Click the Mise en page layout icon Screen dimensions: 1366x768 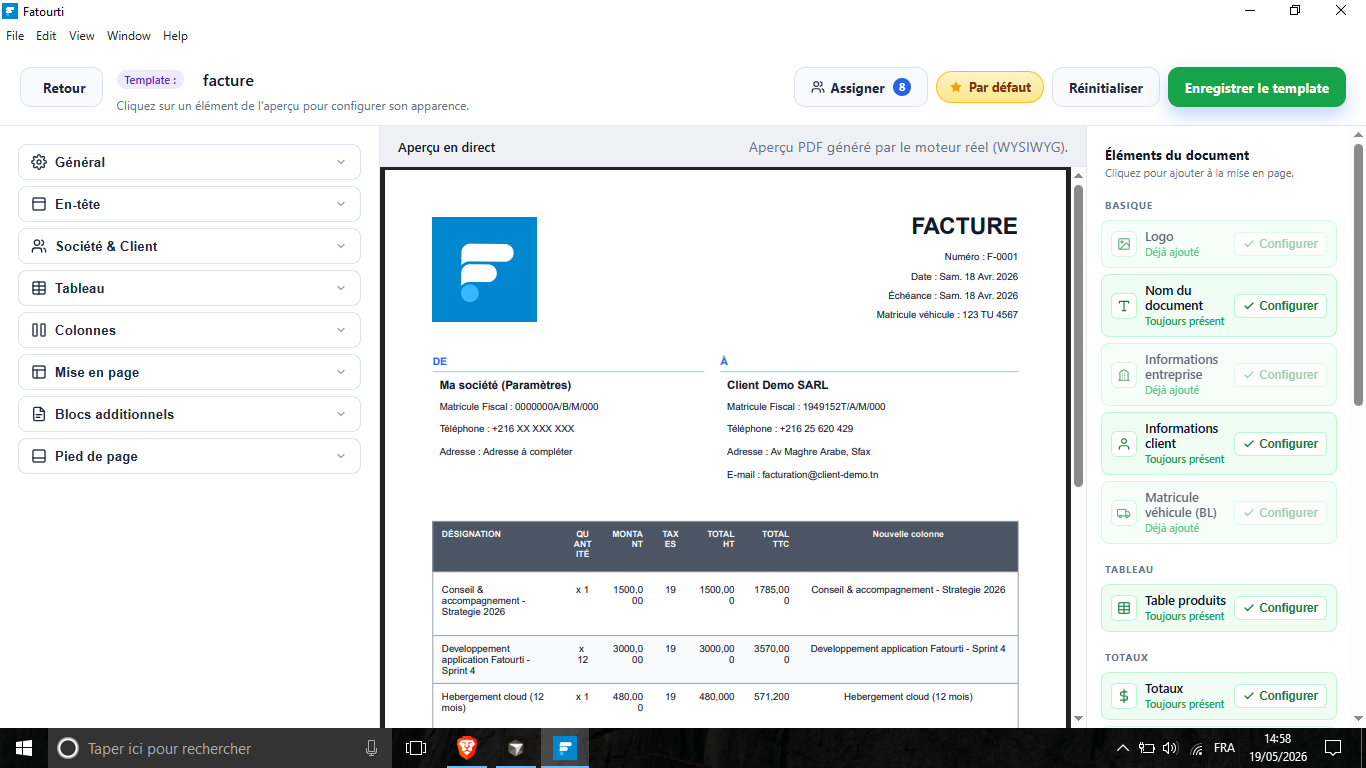click(39, 372)
